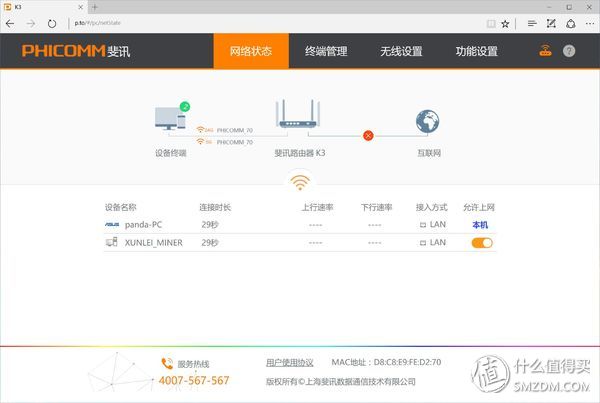The height and width of the screenshot is (403, 600).
Task: Click the ASUS icon beside panda-PC
Action: pos(112,225)
